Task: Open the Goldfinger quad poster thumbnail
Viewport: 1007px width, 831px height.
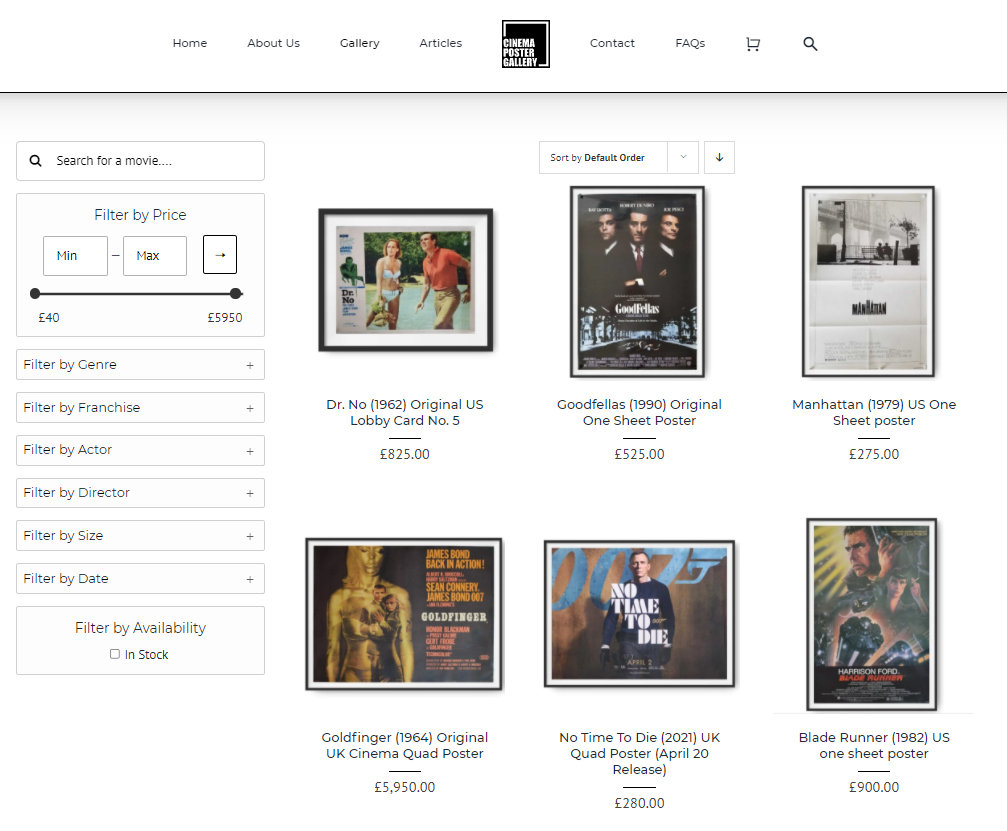Action: coord(404,614)
